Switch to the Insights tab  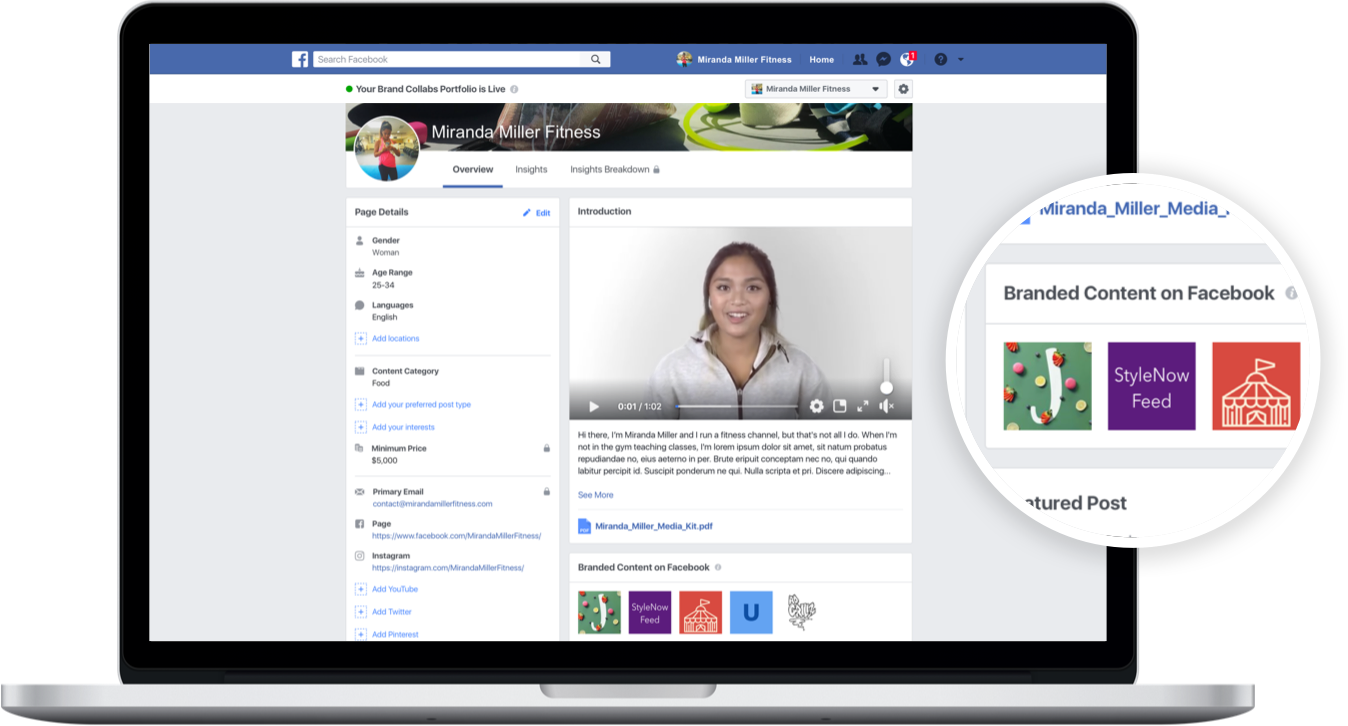[531, 170]
